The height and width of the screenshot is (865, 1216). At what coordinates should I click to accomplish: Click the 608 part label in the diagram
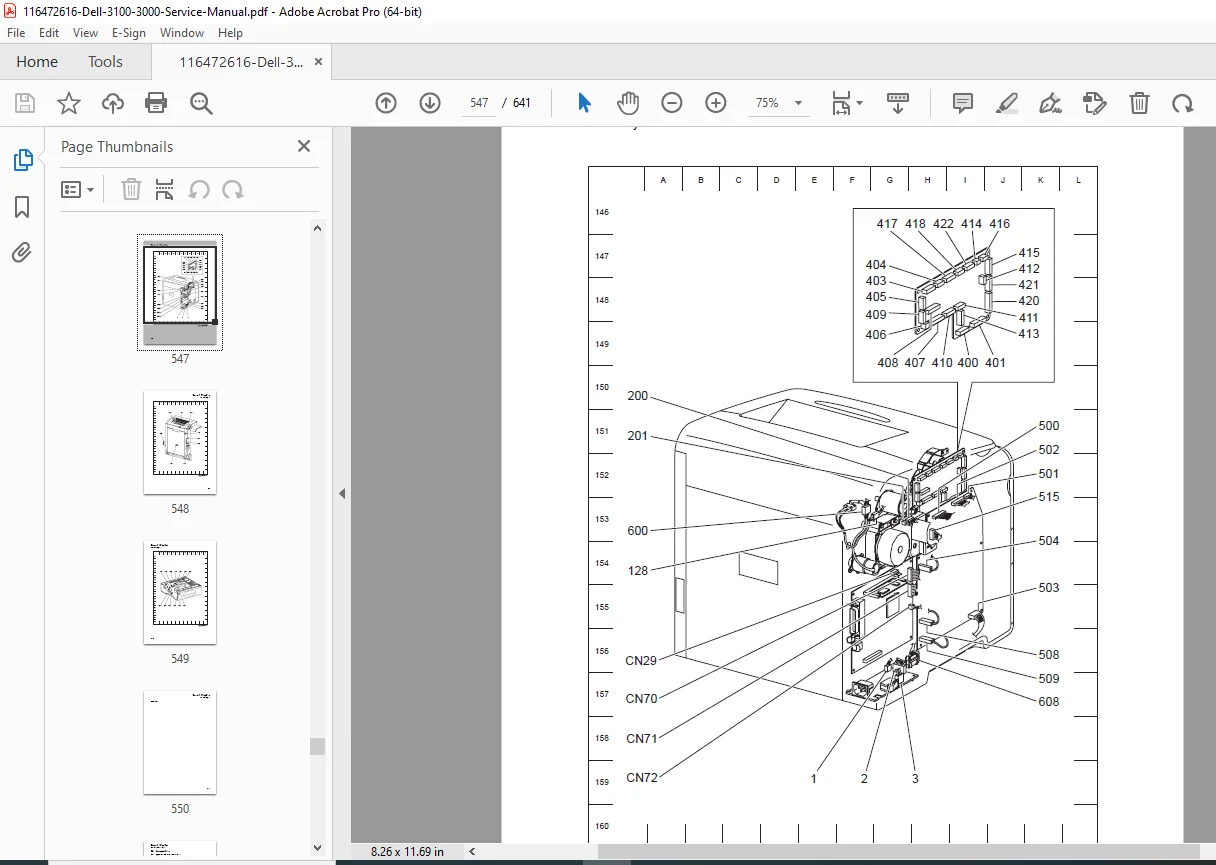coord(1049,702)
